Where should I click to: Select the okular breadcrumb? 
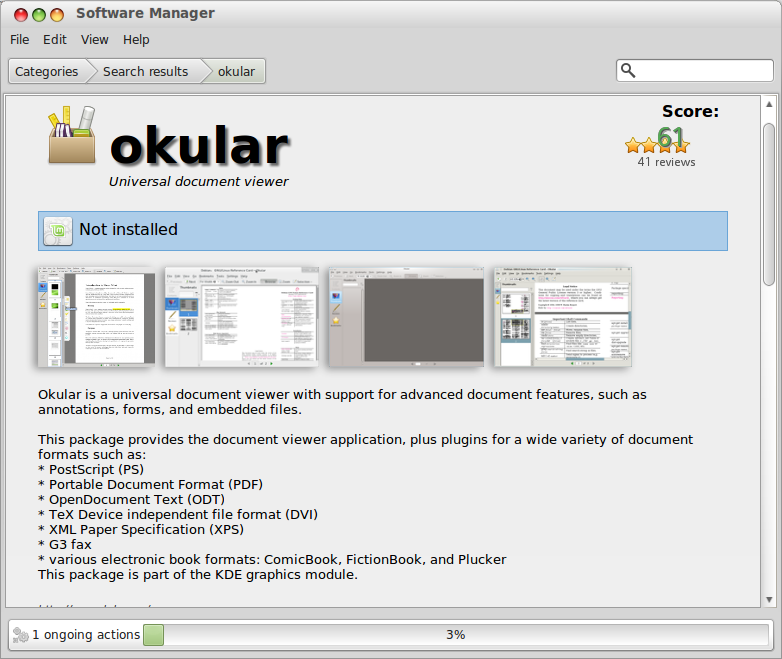pos(236,71)
